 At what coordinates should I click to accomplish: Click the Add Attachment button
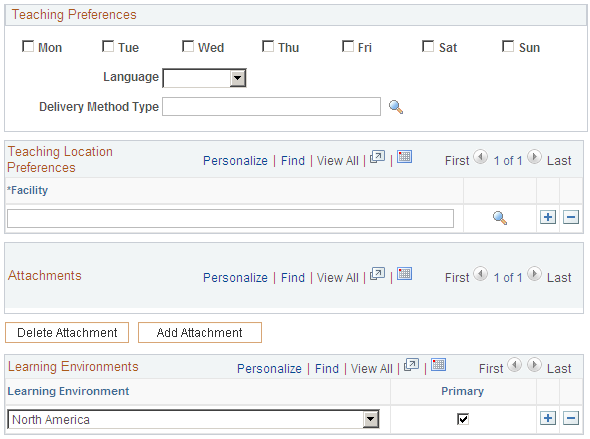[x=200, y=333]
